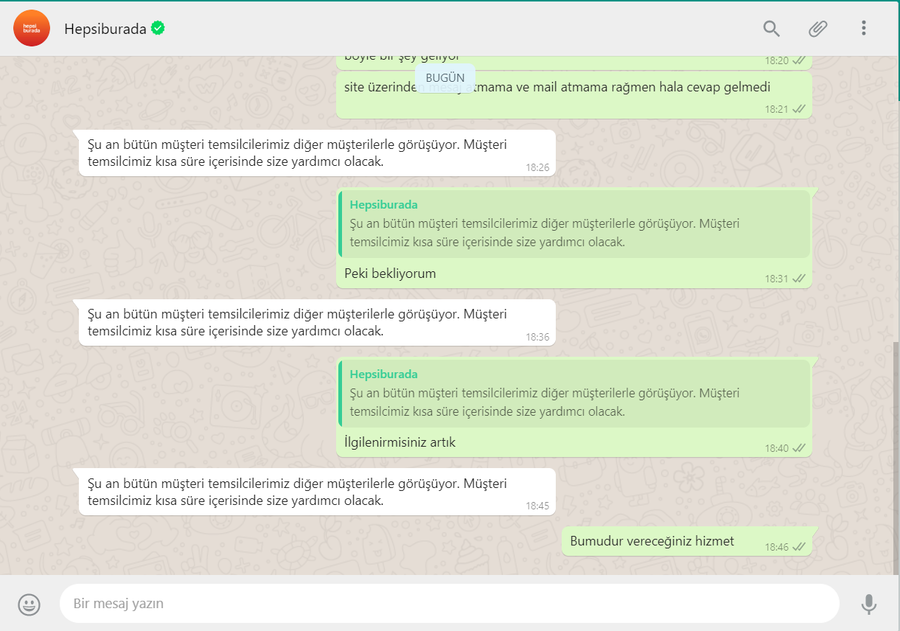The height and width of the screenshot is (631, 900).
Task: Open the paperclip attachment menu
Action: 817,28
